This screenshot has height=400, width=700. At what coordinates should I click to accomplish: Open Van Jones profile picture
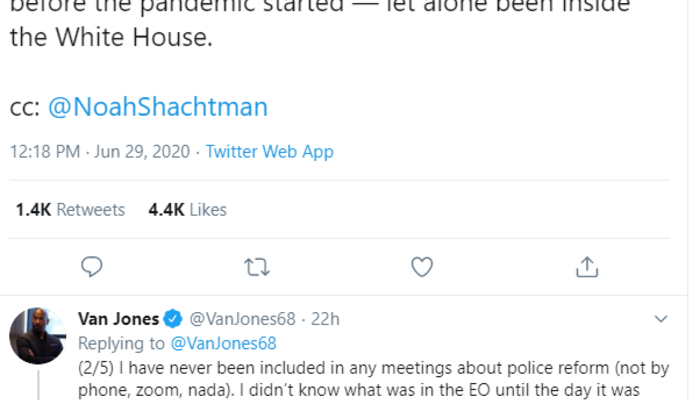click(x=38, y=336)
